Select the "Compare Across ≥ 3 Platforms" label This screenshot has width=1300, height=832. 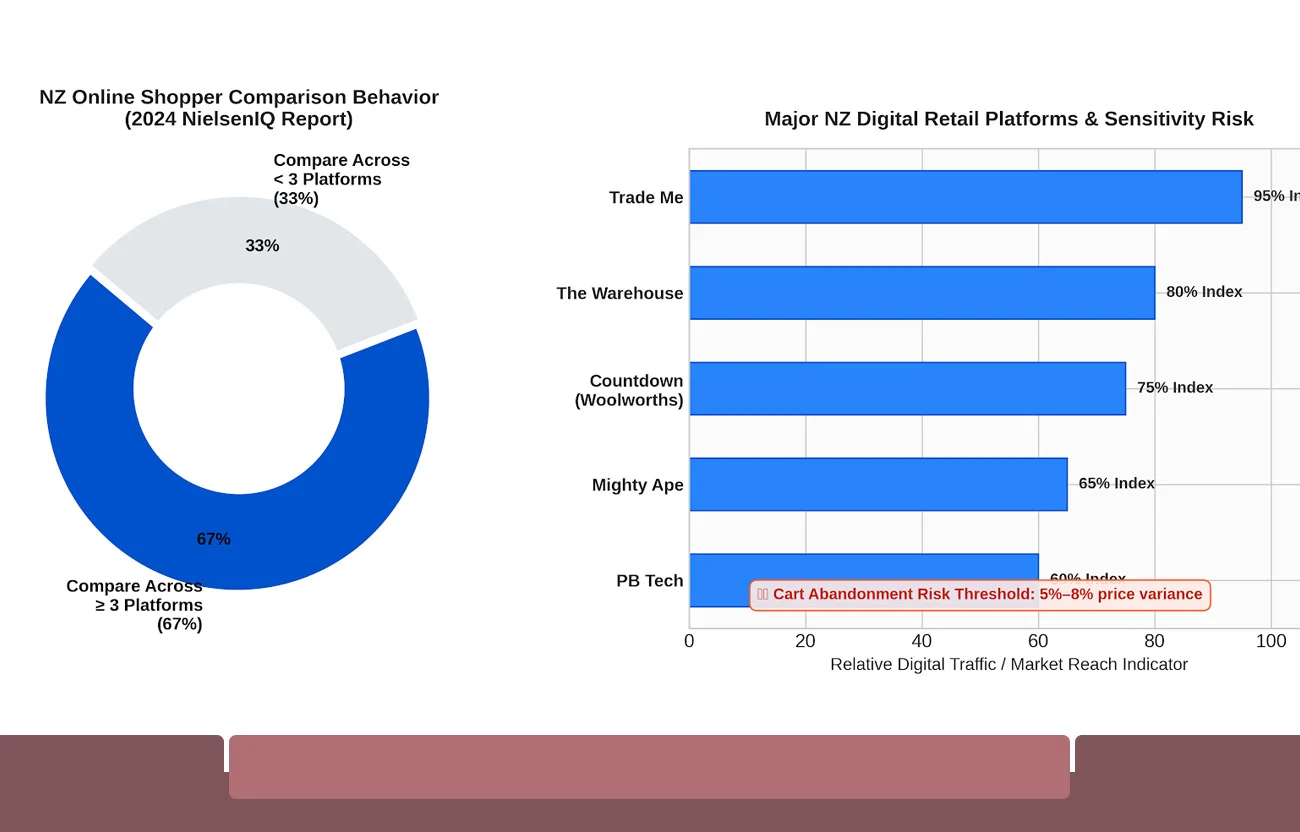[134, 605]
